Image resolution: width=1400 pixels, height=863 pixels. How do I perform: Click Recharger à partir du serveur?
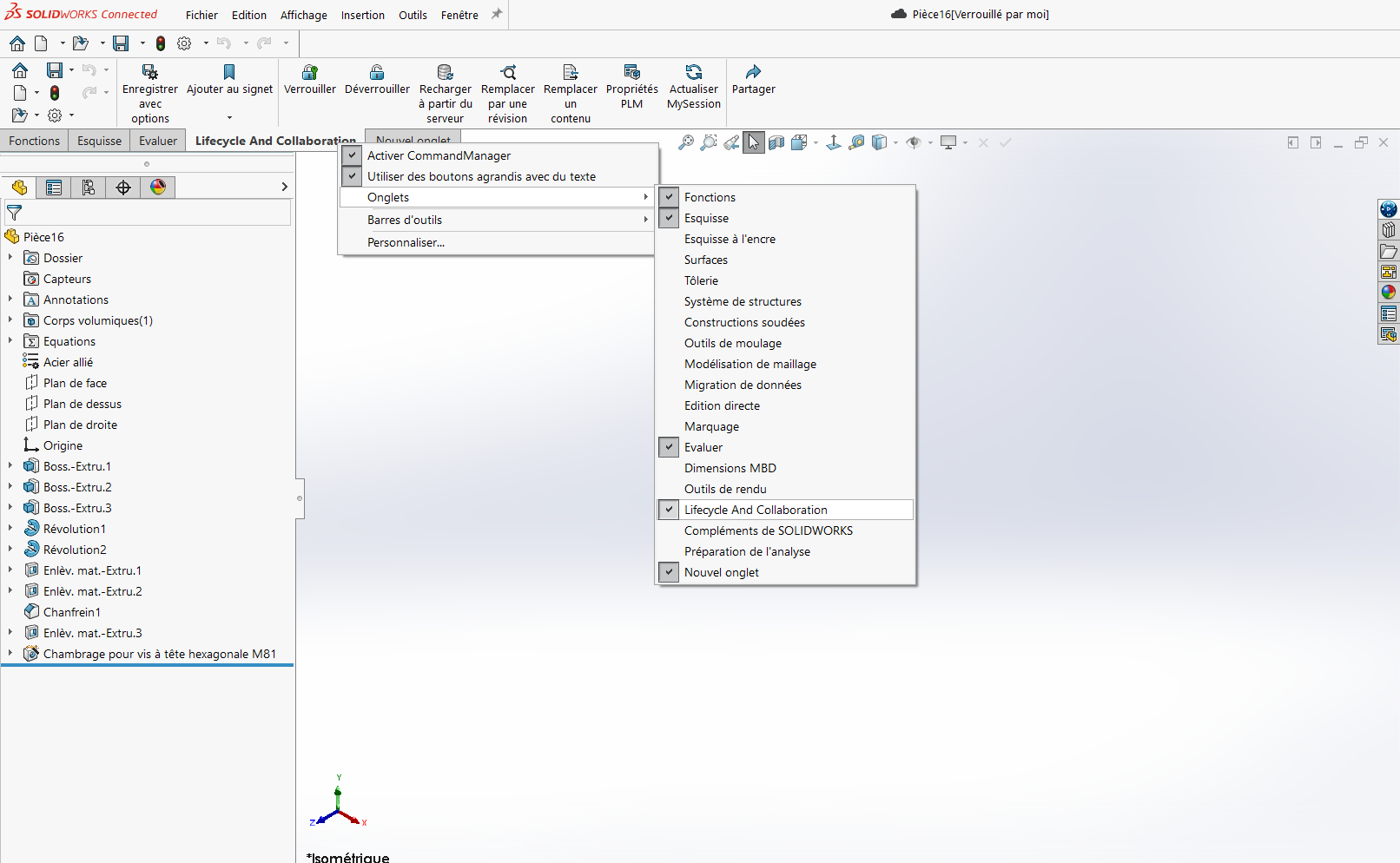coord(446,72)
